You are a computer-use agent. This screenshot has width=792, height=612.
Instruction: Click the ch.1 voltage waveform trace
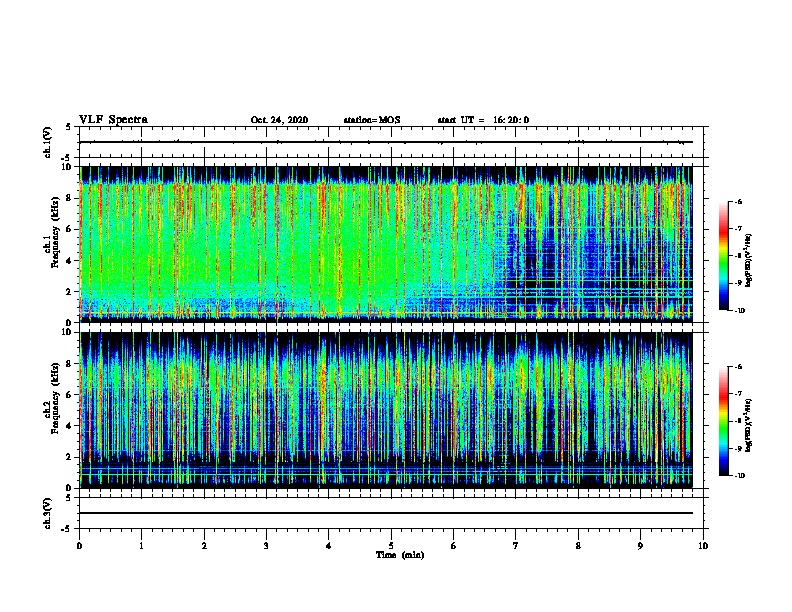point(386,142)
